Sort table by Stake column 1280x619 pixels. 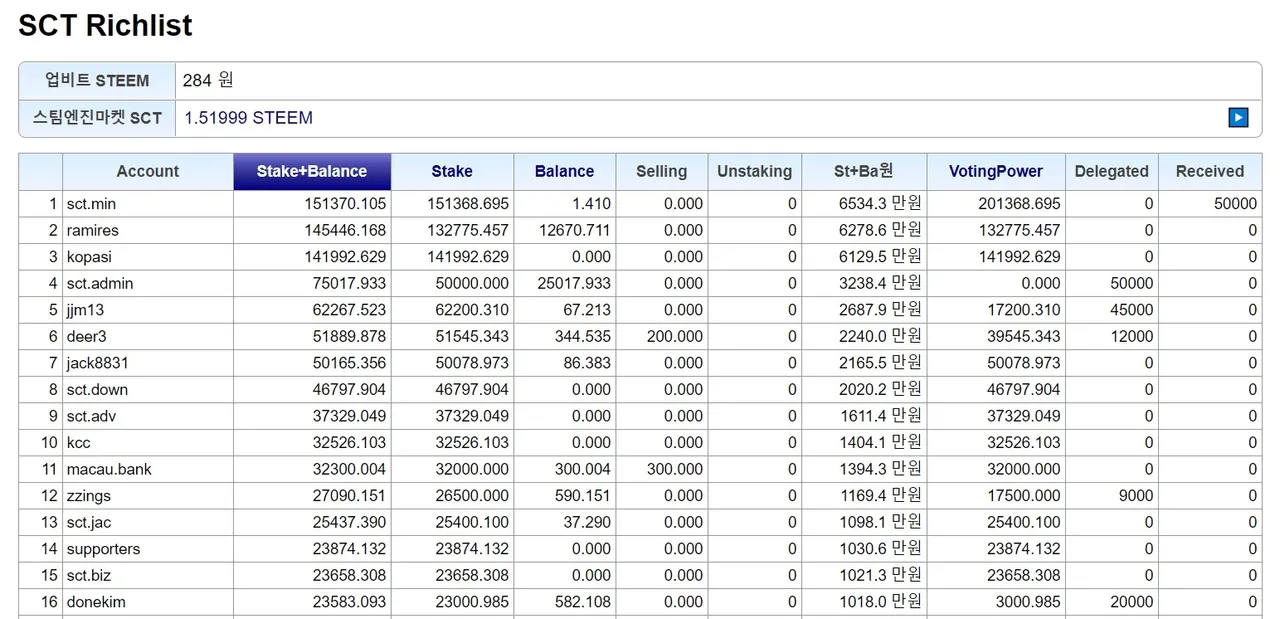[x=452, y=171]
